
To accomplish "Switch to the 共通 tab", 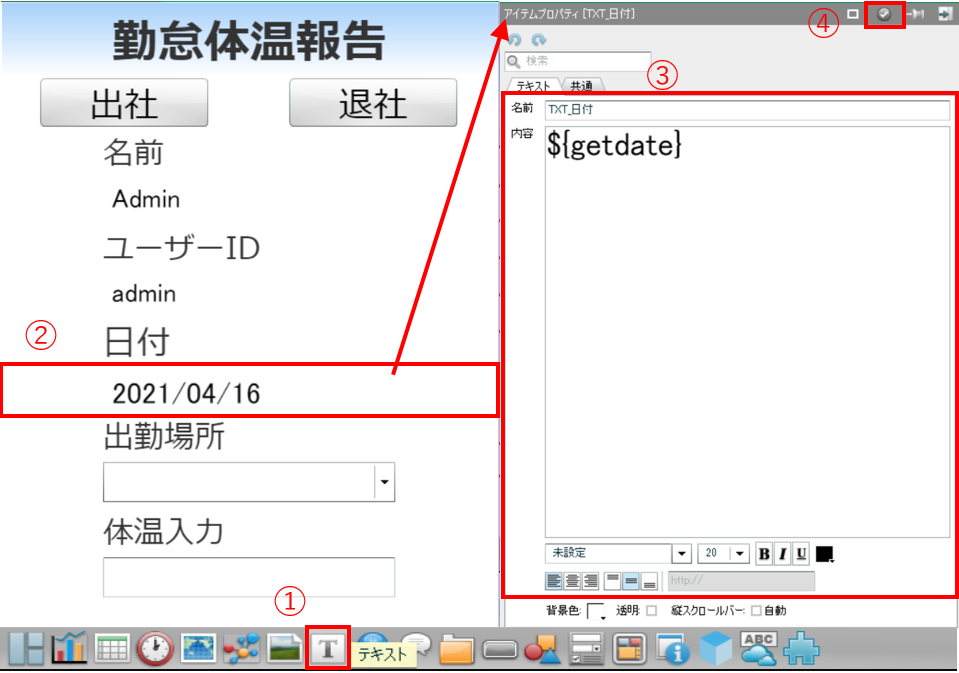I will pos(584,85).
